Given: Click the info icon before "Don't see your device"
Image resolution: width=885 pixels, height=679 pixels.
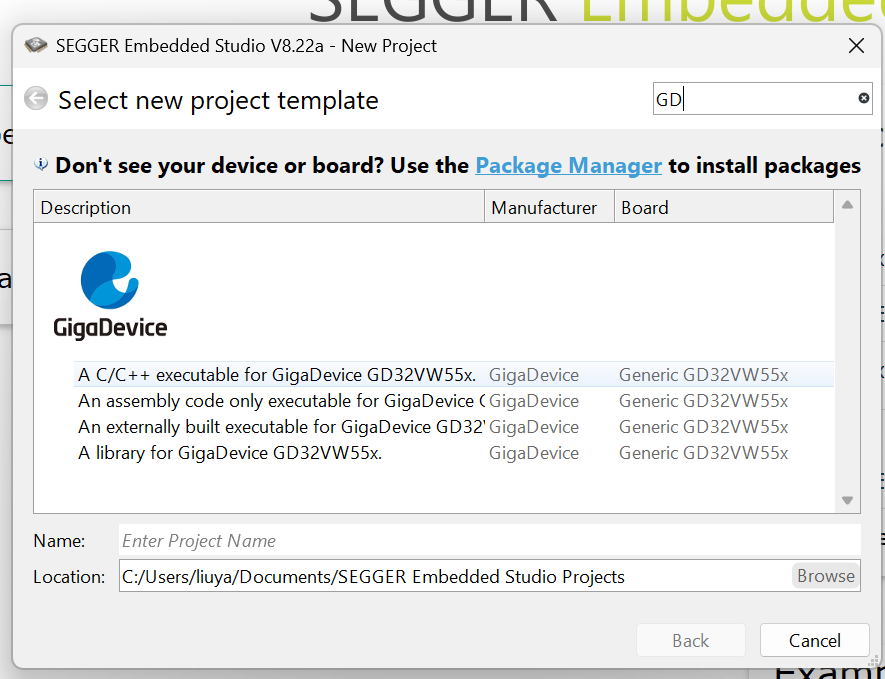Looking at the screenshot, I should click(x=42, y=165).
